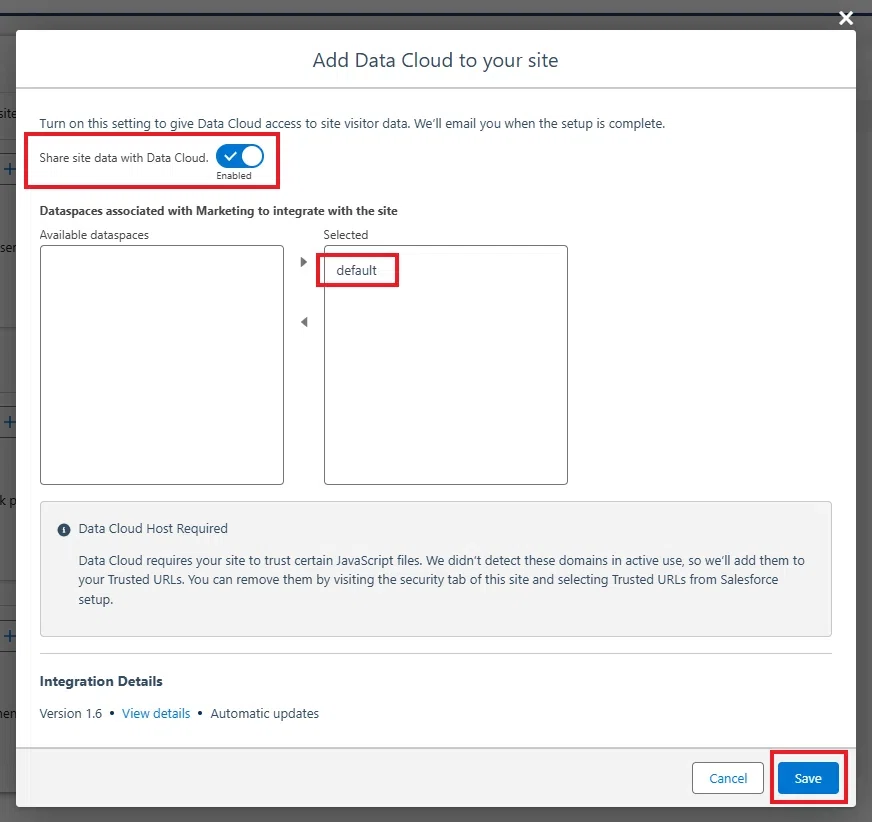Image resolution: width=872 pixels, height=822 pixels.
Task: Toggle Share site data with Data Cloud switch
Action: (x=240, y=156)
